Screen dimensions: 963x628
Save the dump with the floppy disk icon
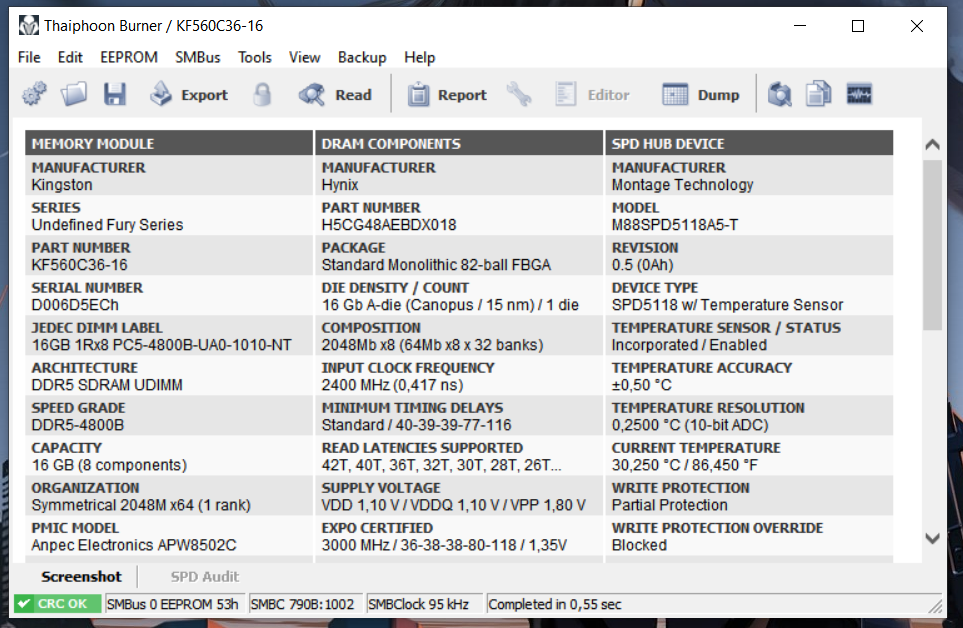(x=114, y=95)
